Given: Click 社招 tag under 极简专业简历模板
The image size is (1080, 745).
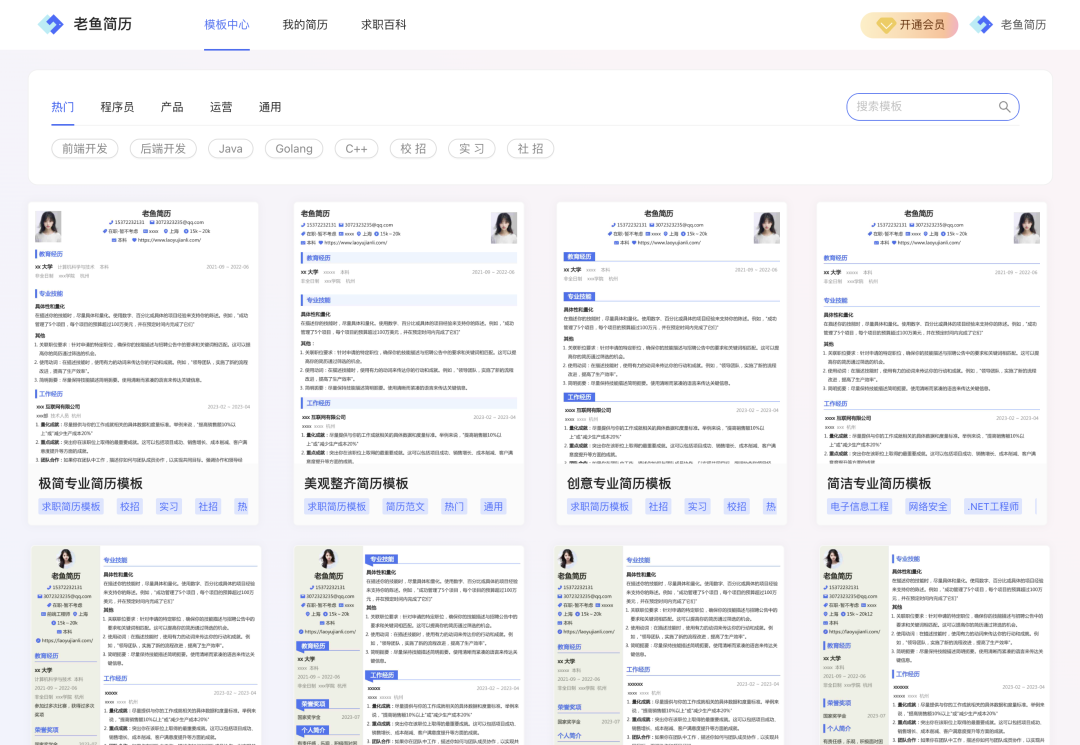Looking at the screenshot, I should tap(208, 507).
